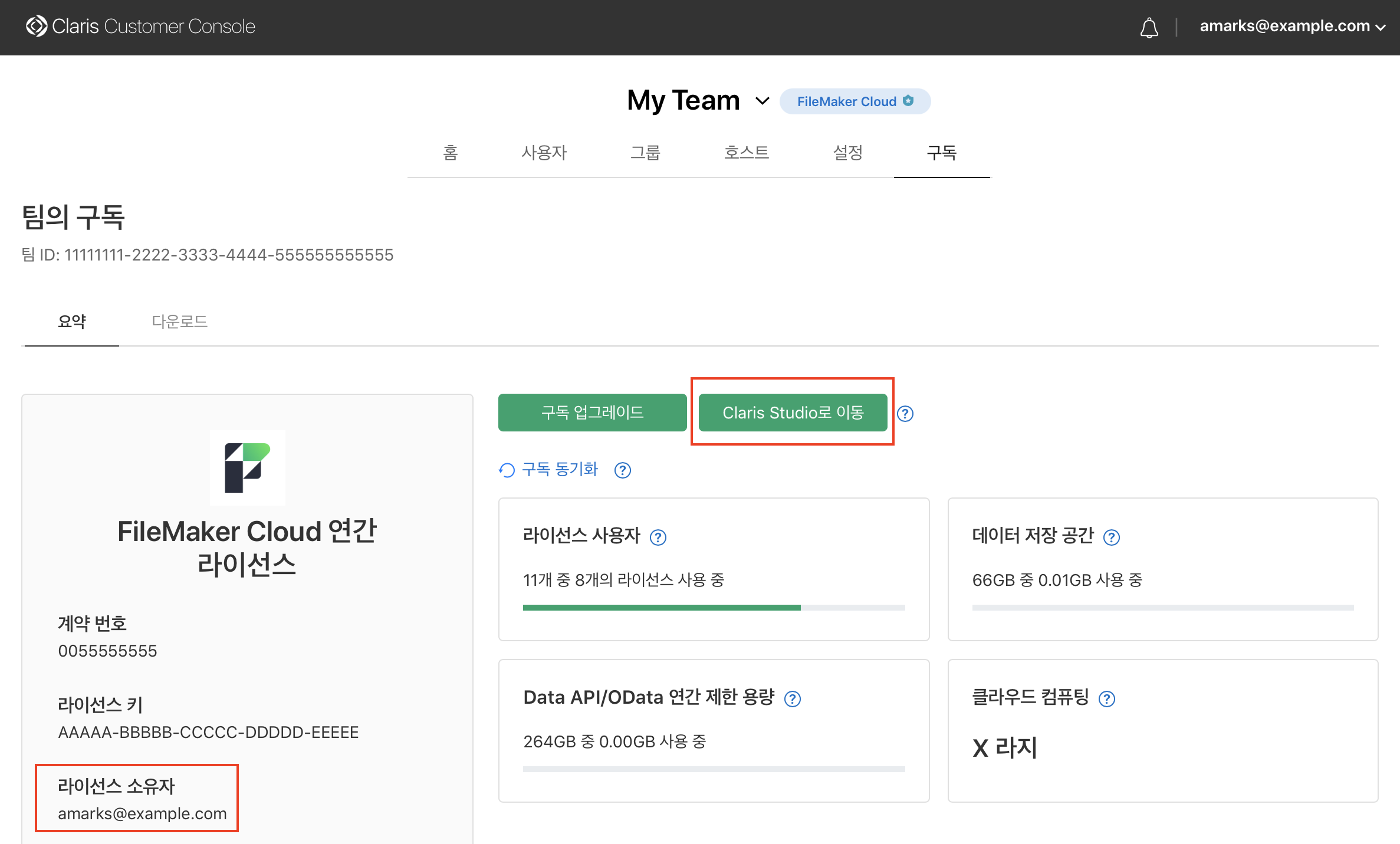Click help icon next to 라이선스 사용자

pos(658,537)
